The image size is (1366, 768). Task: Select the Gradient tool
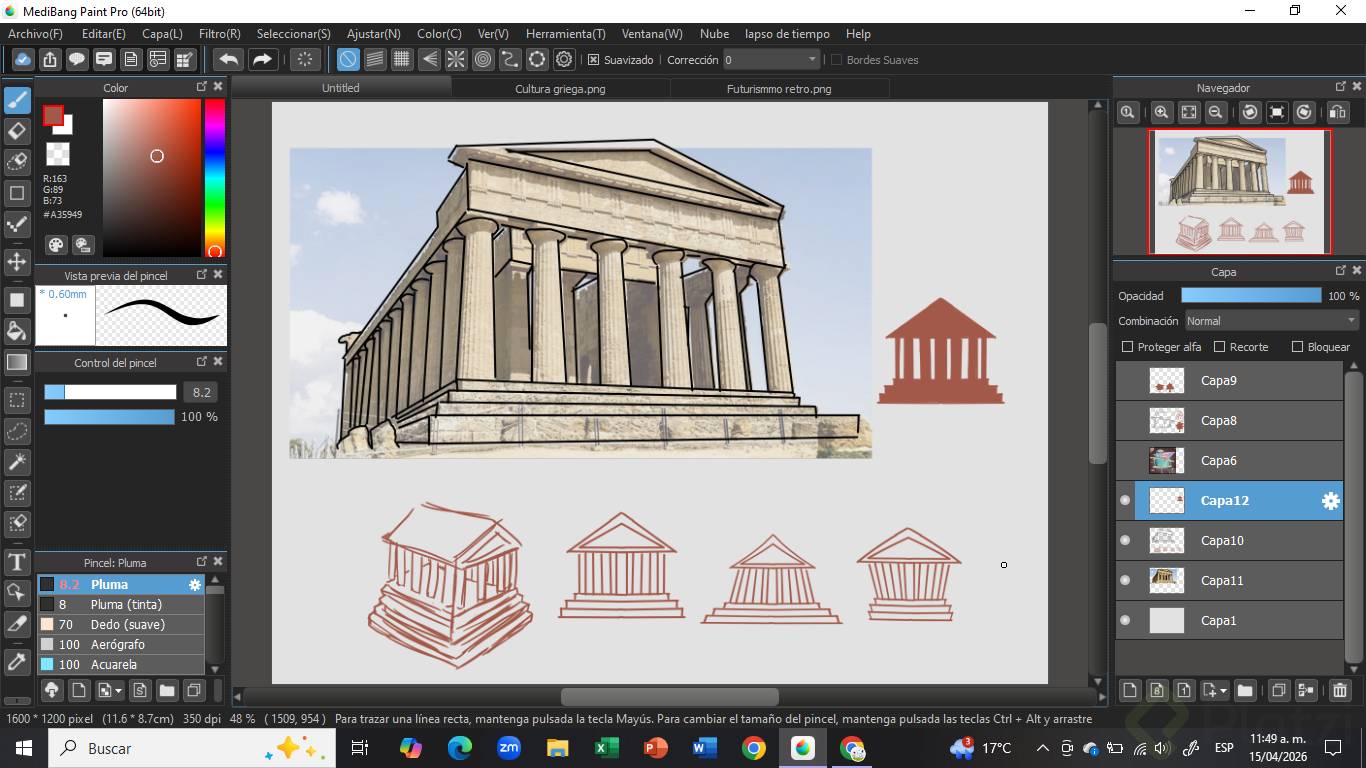17,362
